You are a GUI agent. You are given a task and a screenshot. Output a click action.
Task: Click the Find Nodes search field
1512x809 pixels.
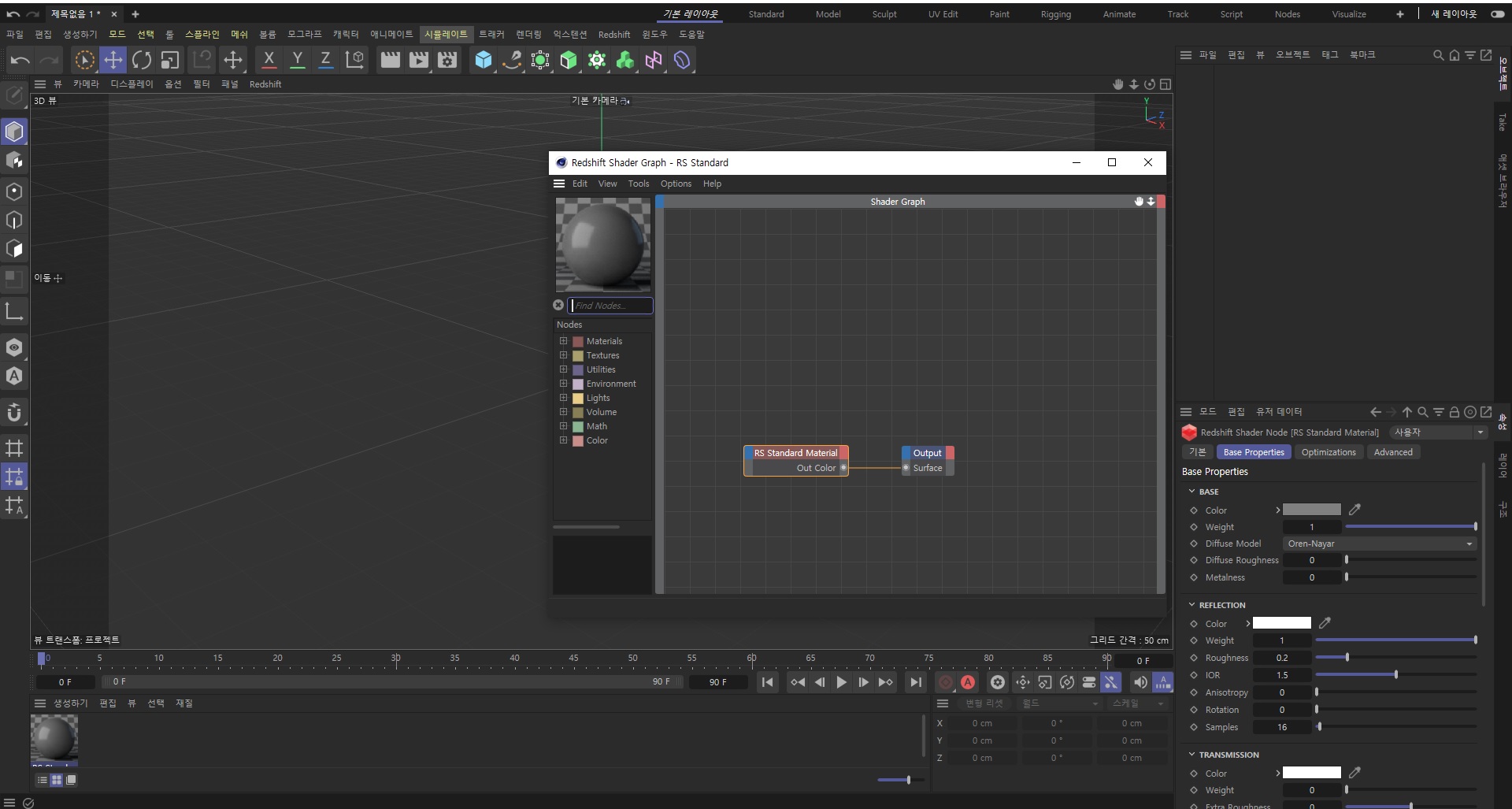tap(611, 306)
